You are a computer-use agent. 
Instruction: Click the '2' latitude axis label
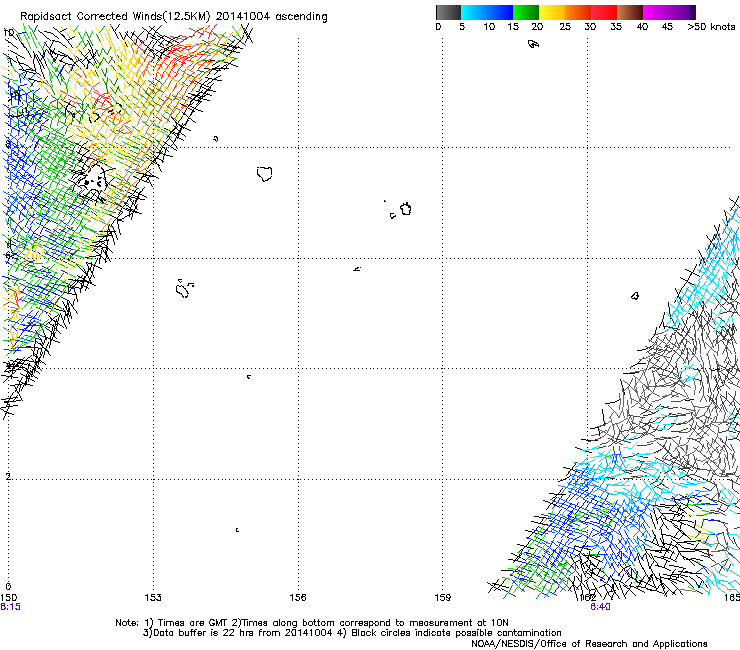[8, 476]
